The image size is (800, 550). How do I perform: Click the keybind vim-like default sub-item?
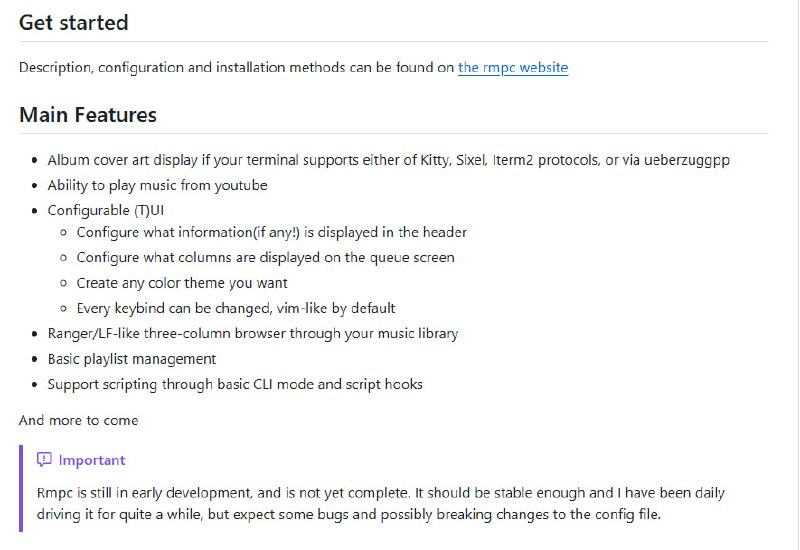point(236,308)
